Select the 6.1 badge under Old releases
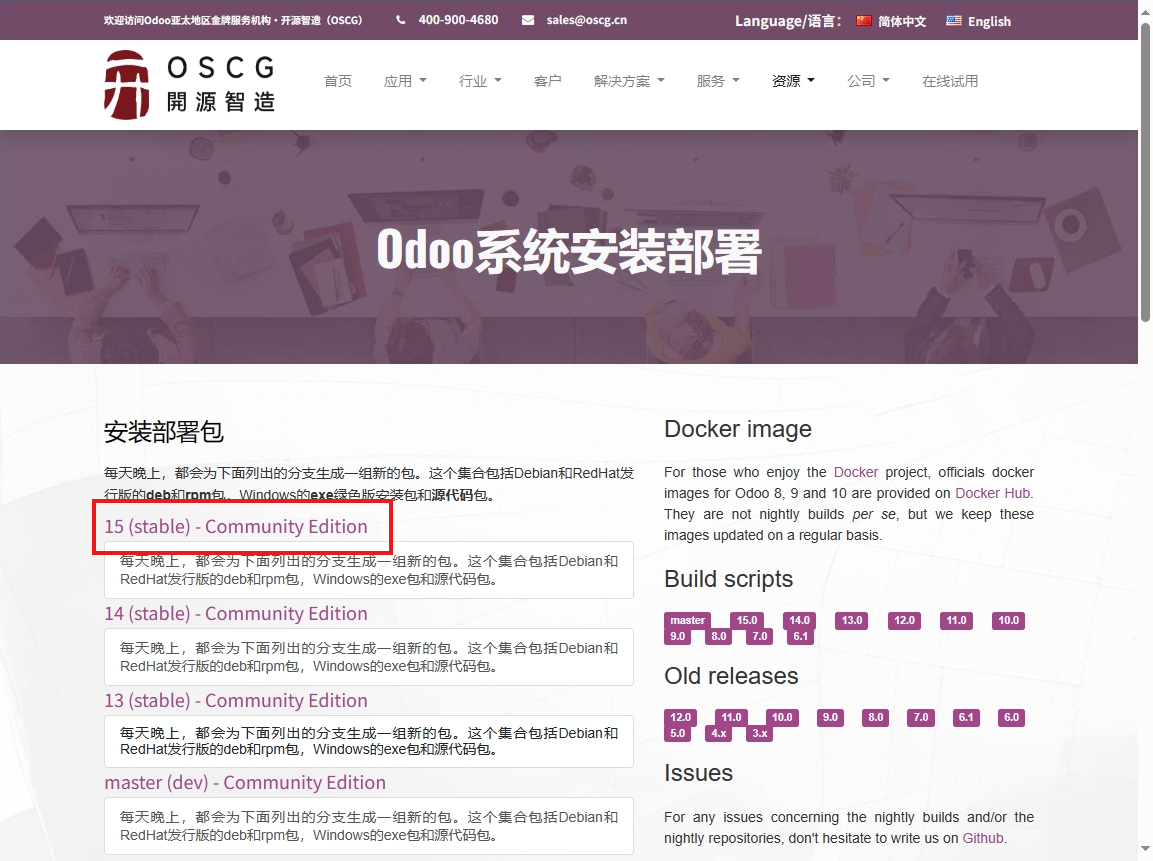 pos(965,717)
